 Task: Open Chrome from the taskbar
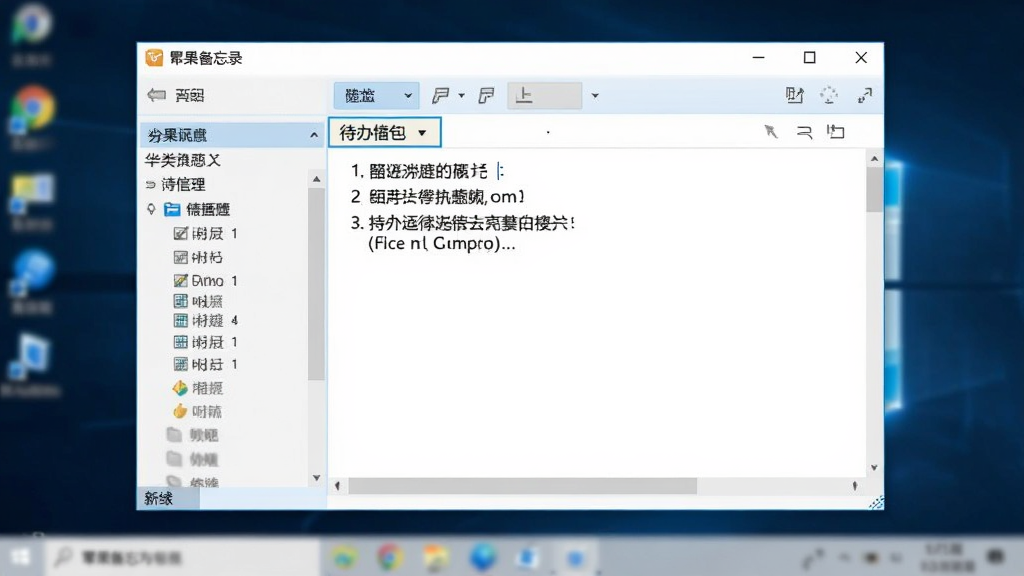(389, 558)
